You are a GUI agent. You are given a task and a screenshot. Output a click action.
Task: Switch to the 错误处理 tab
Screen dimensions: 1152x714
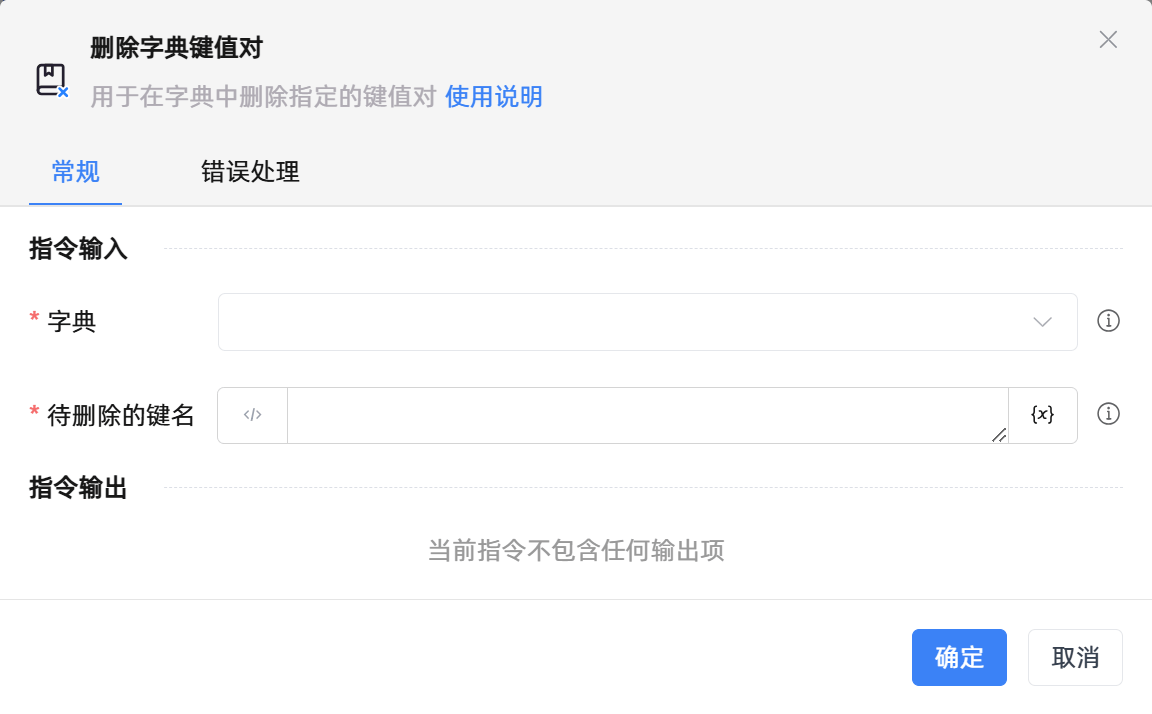[x=250, y=172]
